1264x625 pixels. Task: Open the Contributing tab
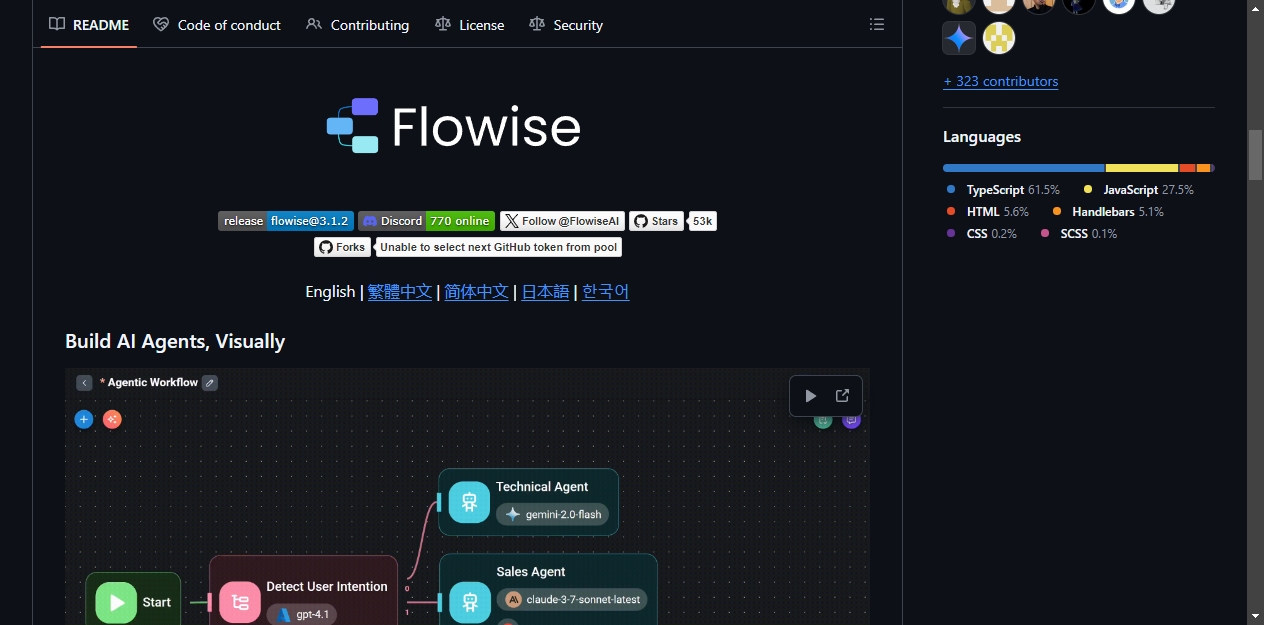(x=358, y=24)
